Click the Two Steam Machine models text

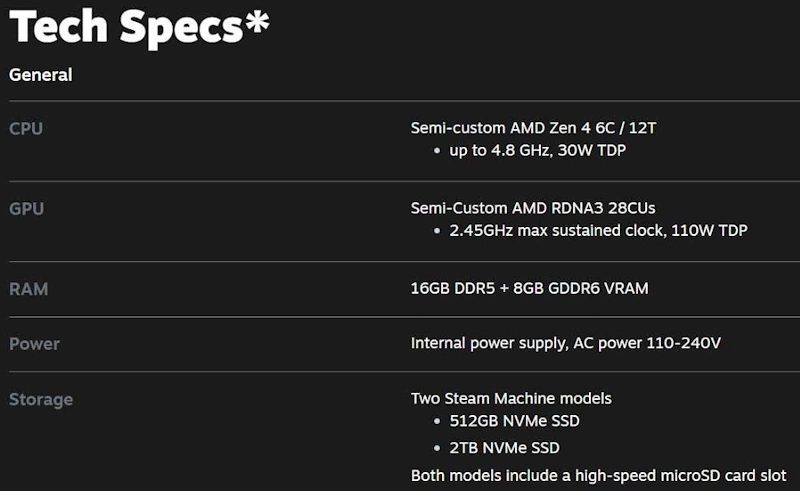511,398
